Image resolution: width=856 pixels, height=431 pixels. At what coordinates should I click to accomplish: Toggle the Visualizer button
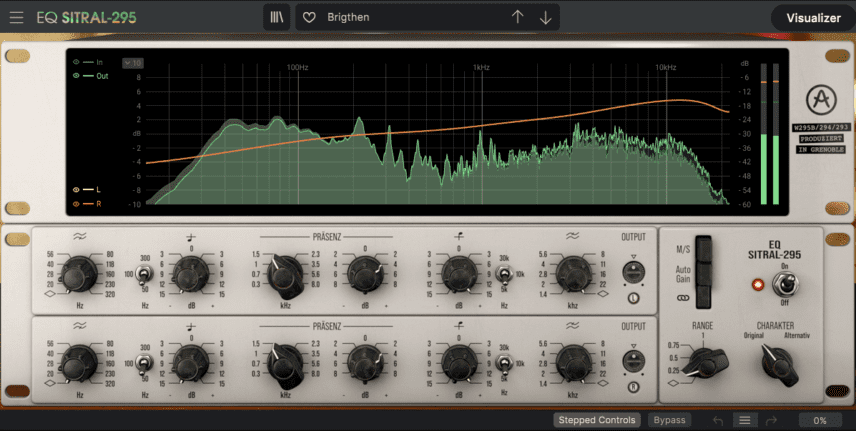point(813,18)
